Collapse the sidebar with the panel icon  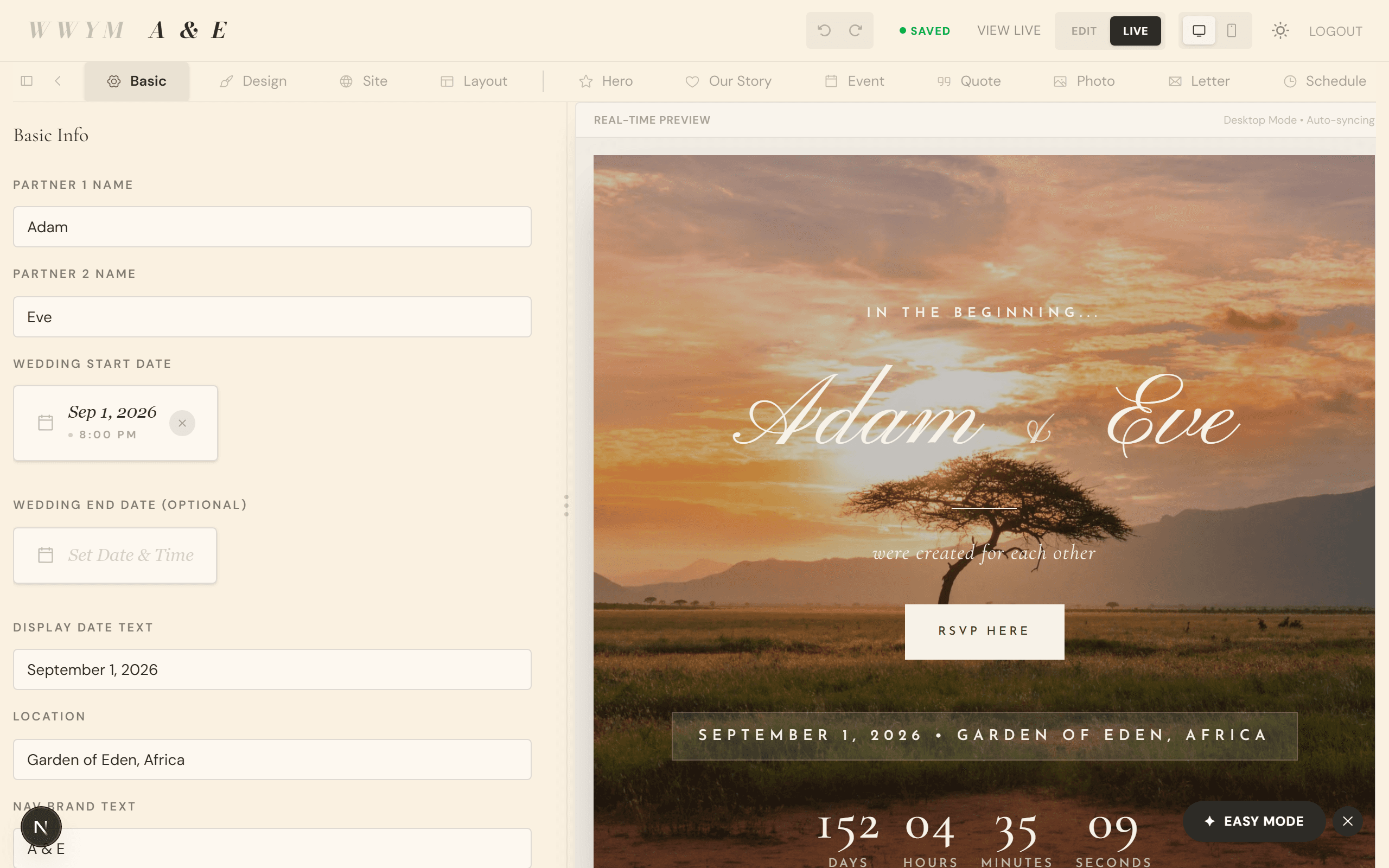pos(27,81)
